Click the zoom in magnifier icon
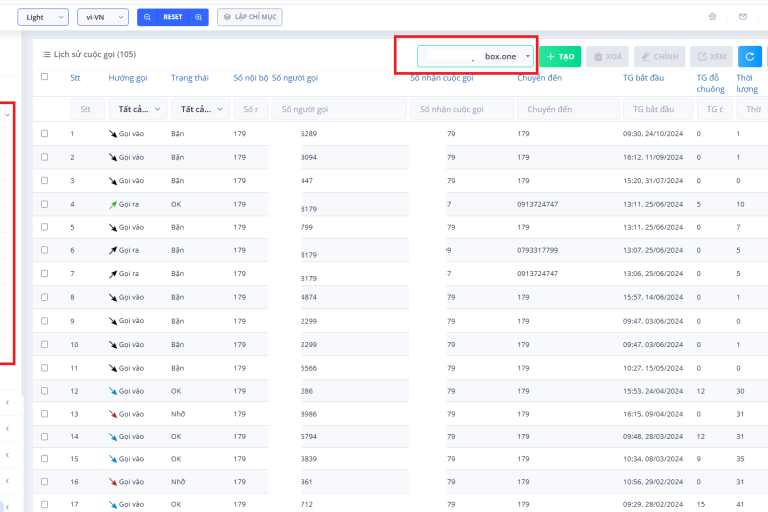 coord(200,17)
